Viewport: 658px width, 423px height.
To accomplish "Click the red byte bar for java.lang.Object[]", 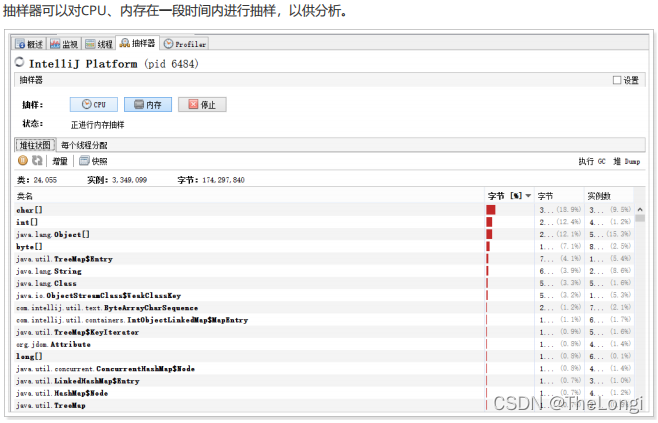I will pyautogui.click(x=489, y=234).
